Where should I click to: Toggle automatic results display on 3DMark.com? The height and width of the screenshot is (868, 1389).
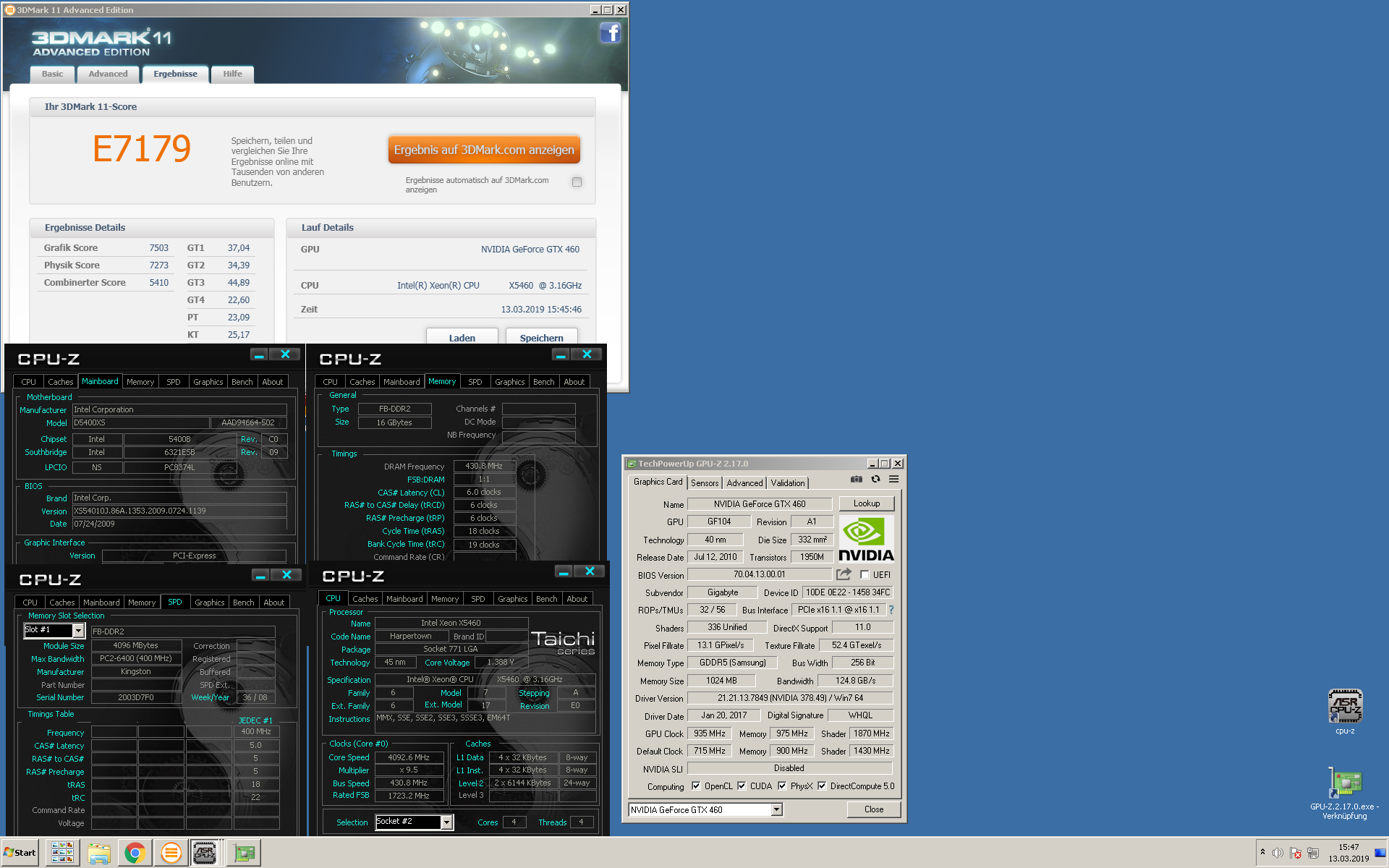click(x=577, y=182)
